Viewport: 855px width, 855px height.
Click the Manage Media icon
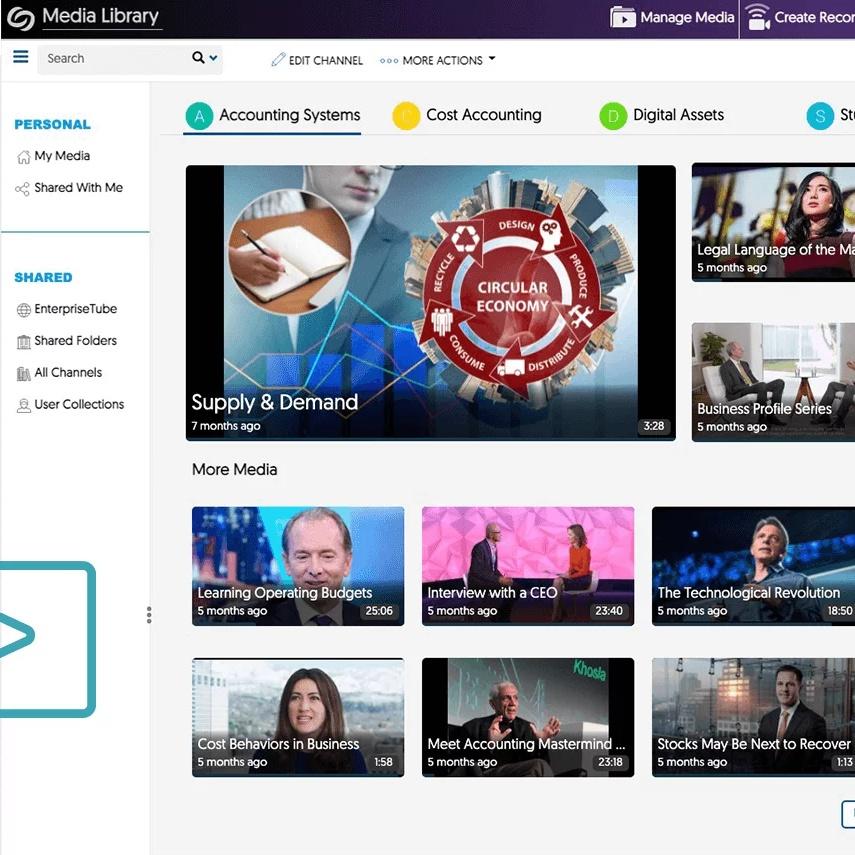coord(623,18)
